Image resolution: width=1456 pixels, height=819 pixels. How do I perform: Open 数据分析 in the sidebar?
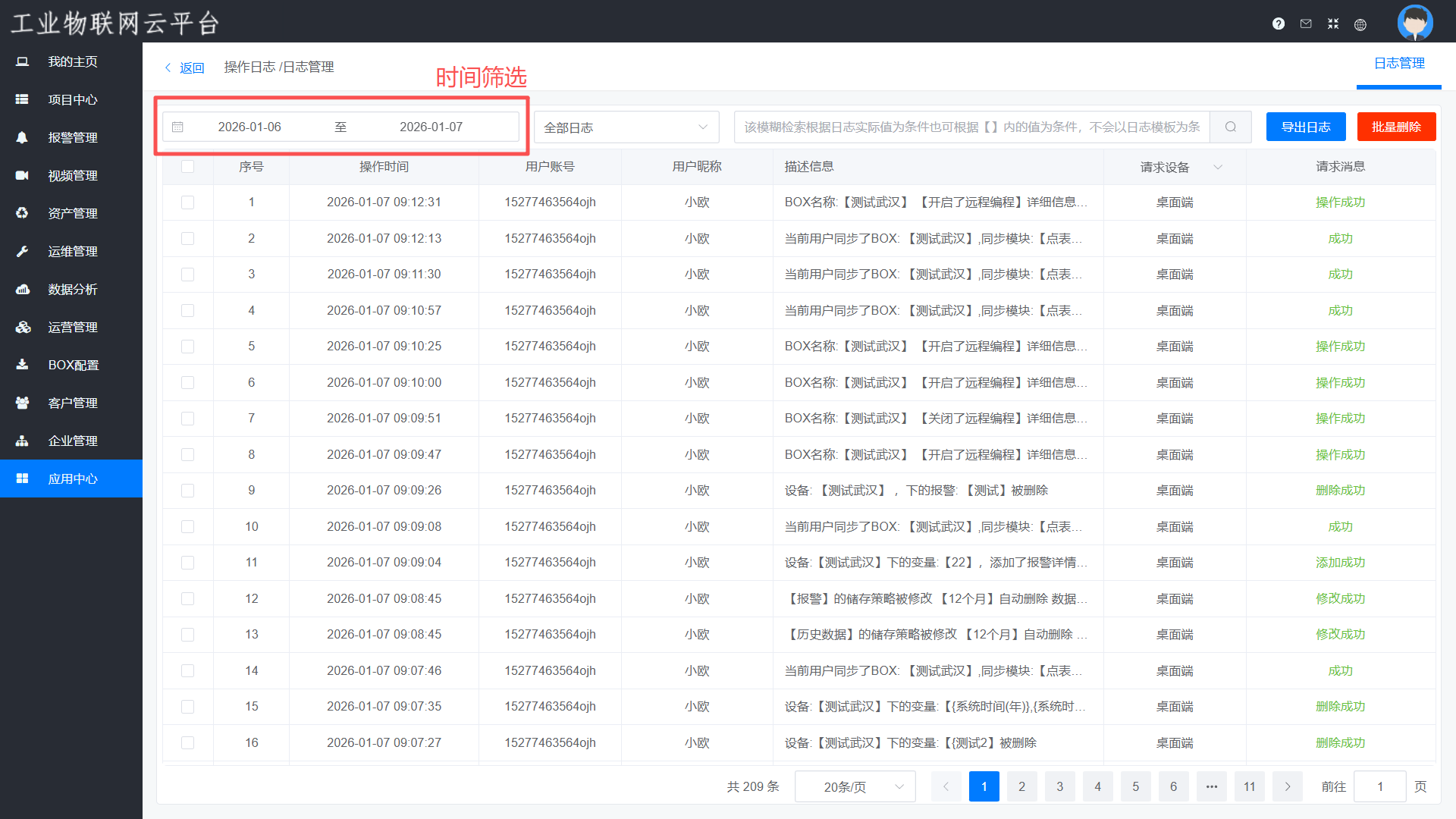pos(72,289)
